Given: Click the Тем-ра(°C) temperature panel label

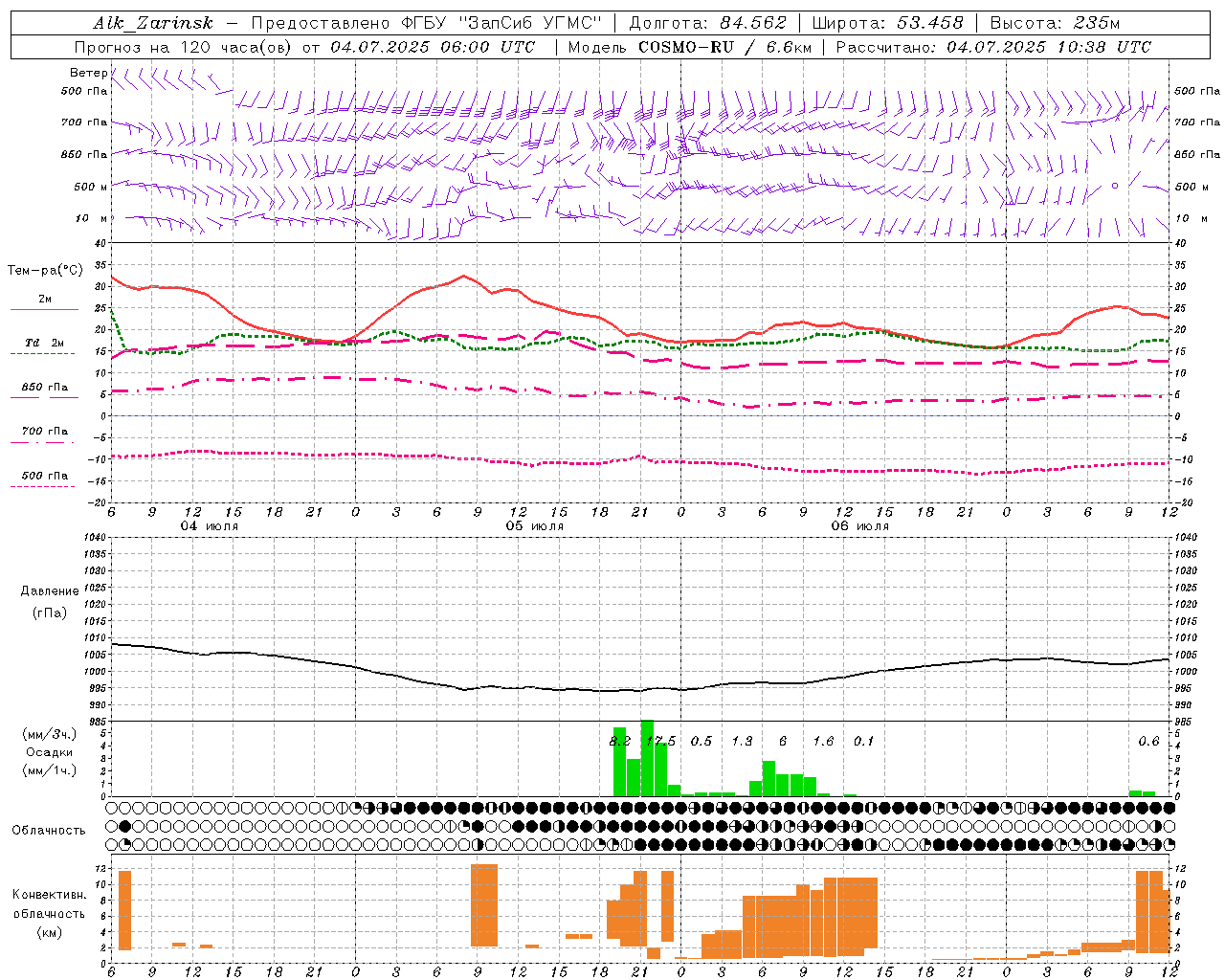Looking at the screenshot, I should pos(45,271).
